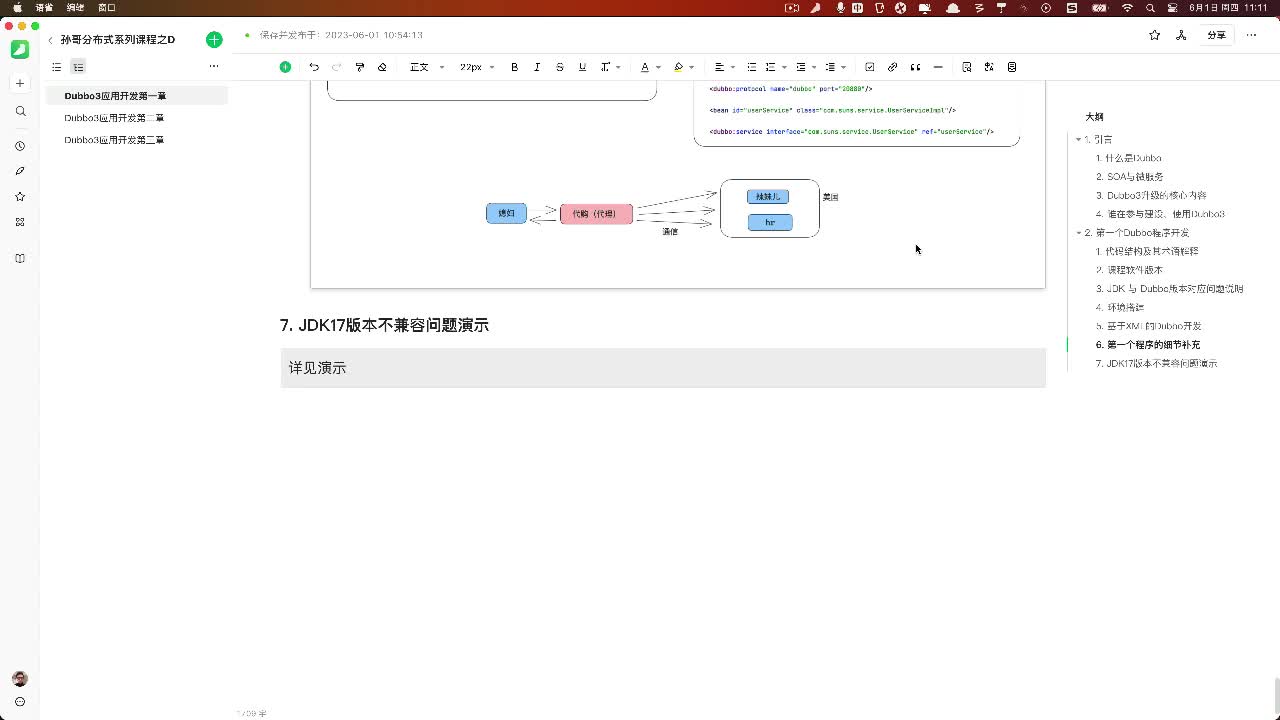Open document Dubbo3应用开发第一章
Image resolution: width=1280 pixels, height=720 pixels.
(x=137, y=96)
